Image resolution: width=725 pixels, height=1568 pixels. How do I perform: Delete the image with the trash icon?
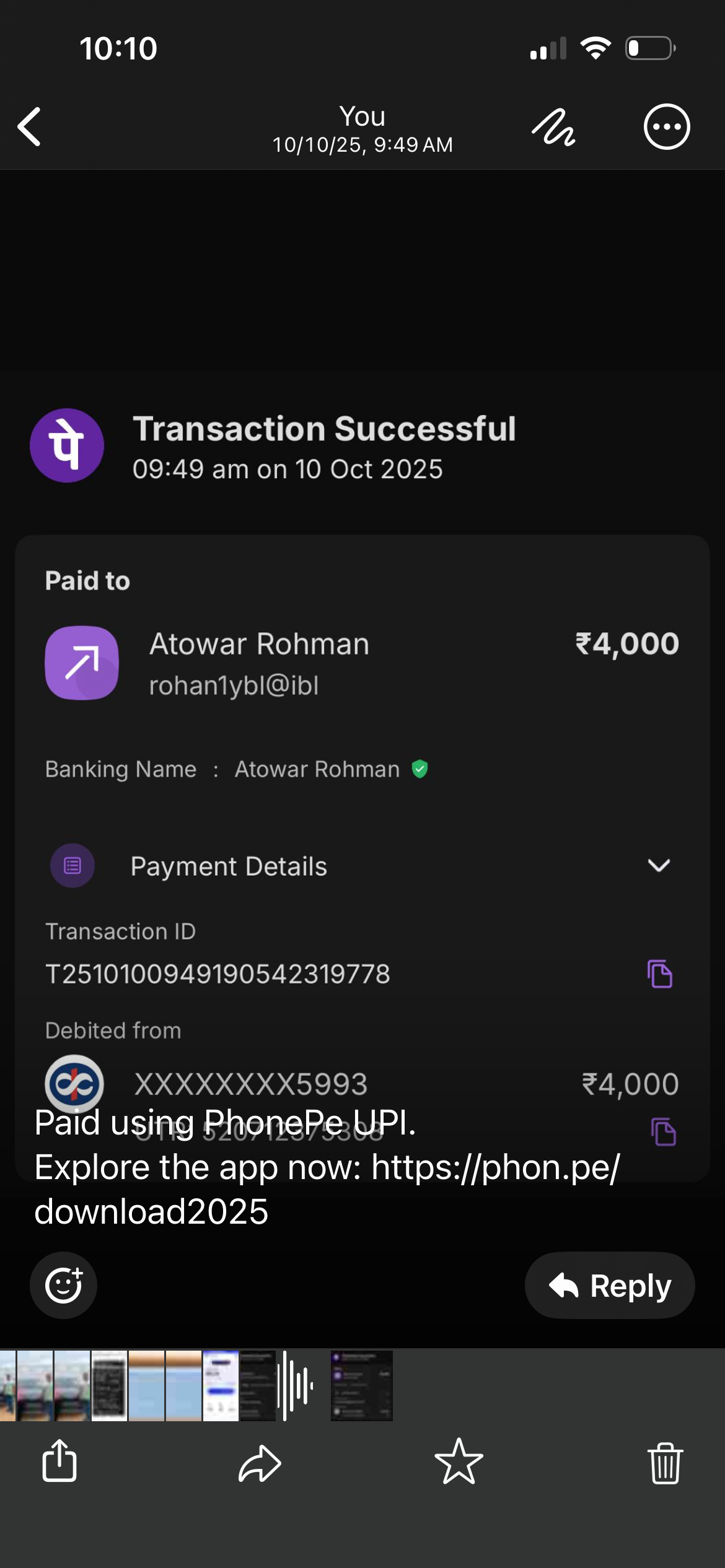665,1463
